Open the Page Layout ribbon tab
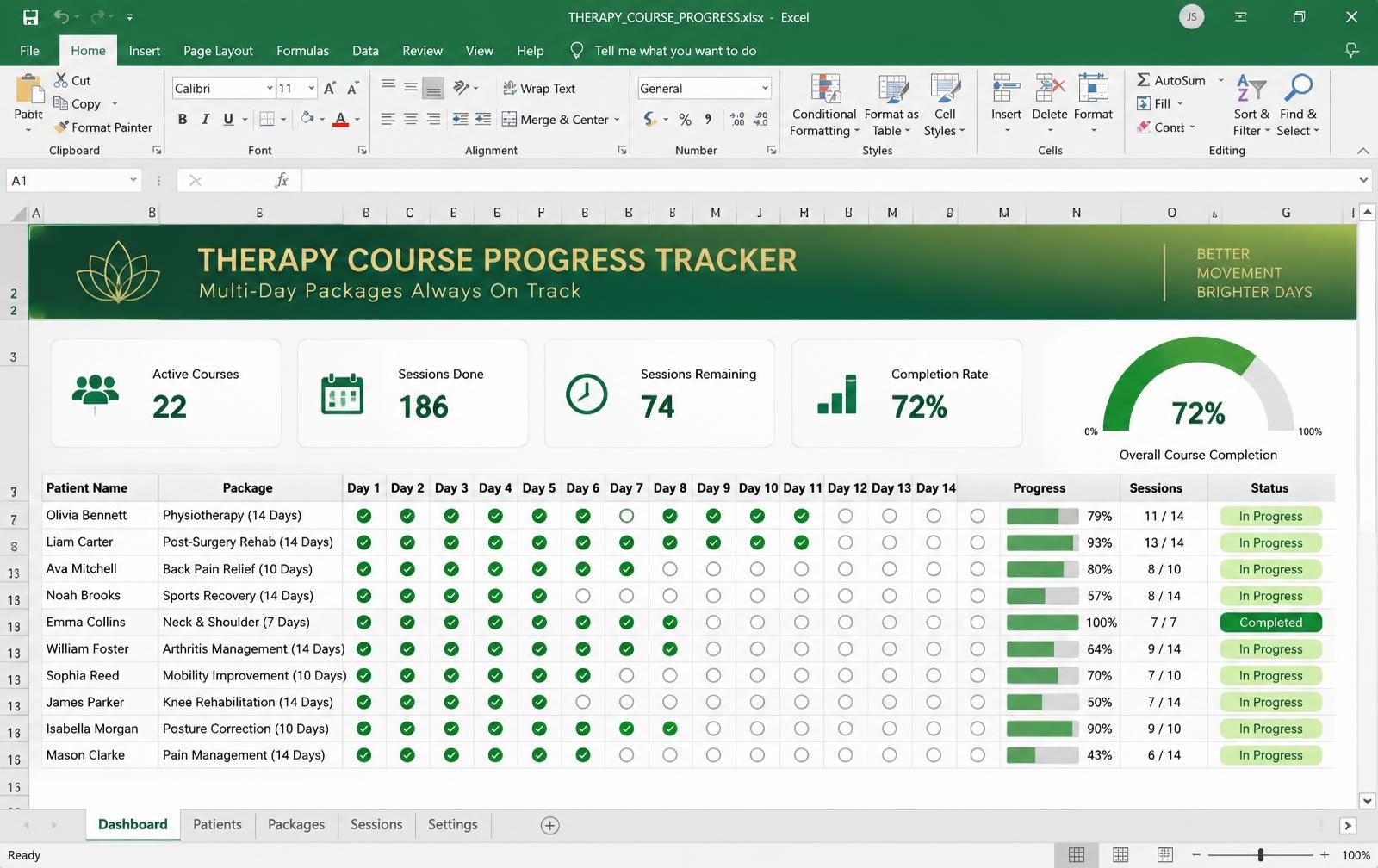This screenshot has width=1378, height=868. coord(218,51)
